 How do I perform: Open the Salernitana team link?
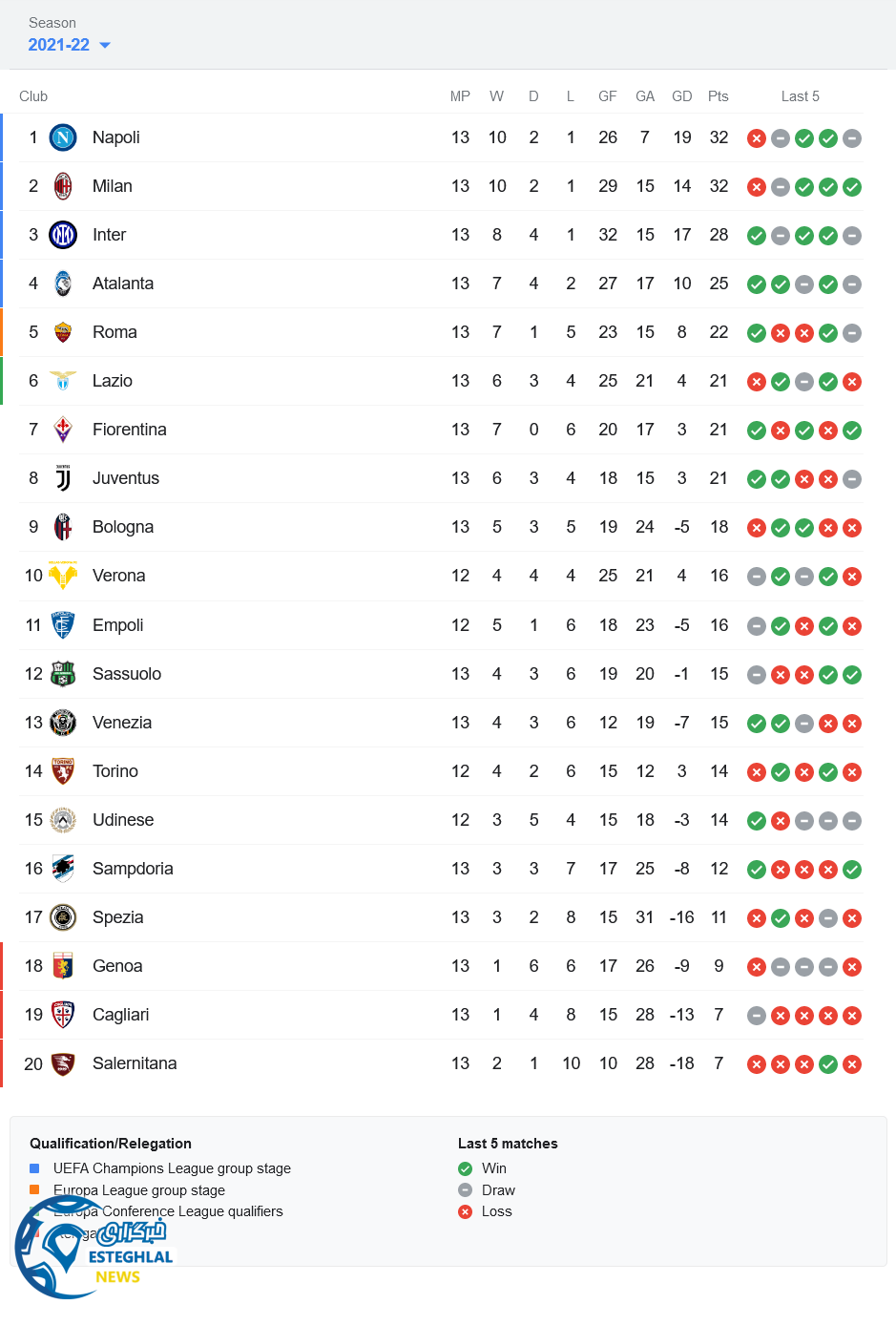(x=134, y=1063)
